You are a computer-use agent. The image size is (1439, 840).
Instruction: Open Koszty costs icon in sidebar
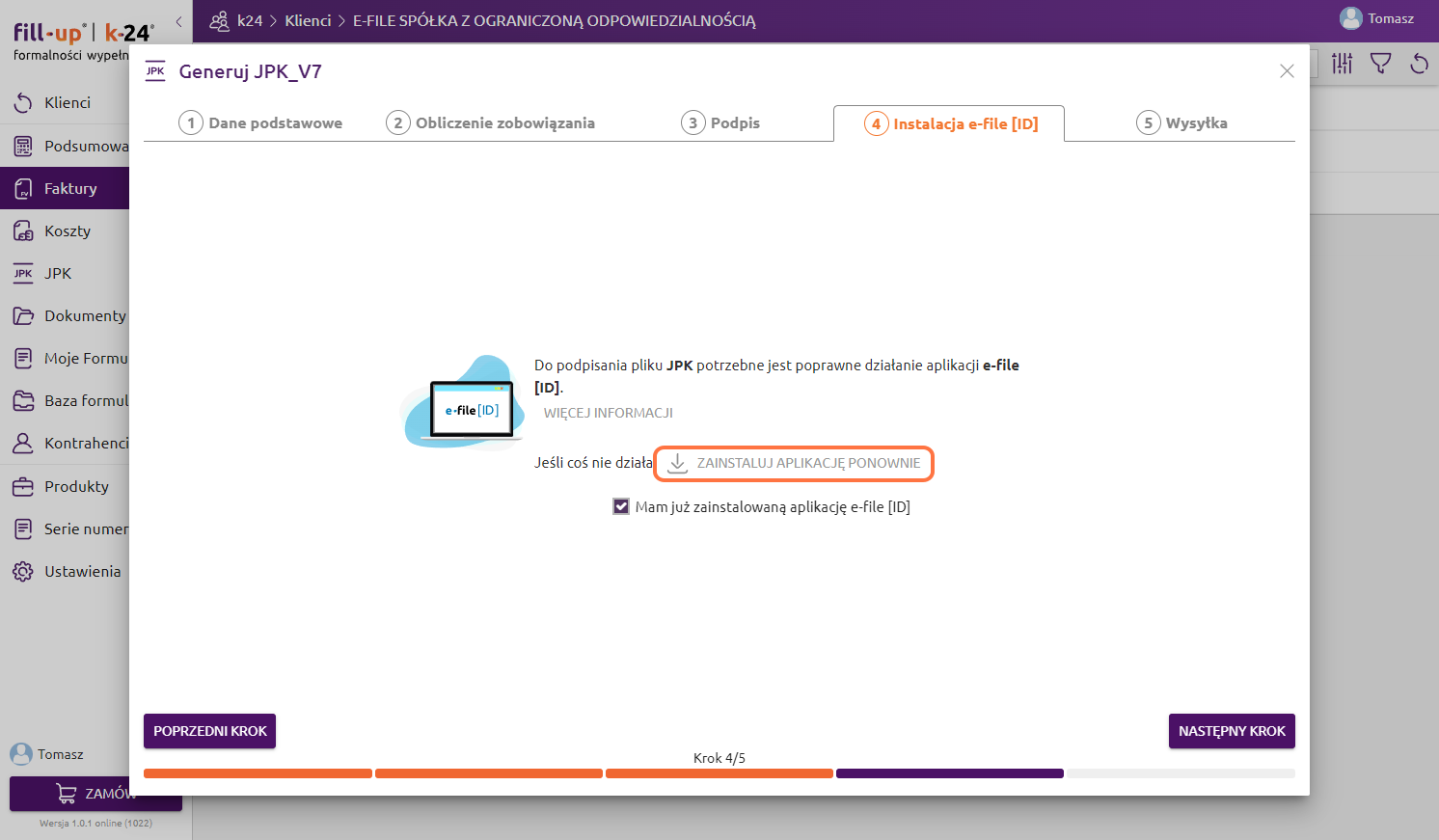pyautogui.click(x=23, y=231)
